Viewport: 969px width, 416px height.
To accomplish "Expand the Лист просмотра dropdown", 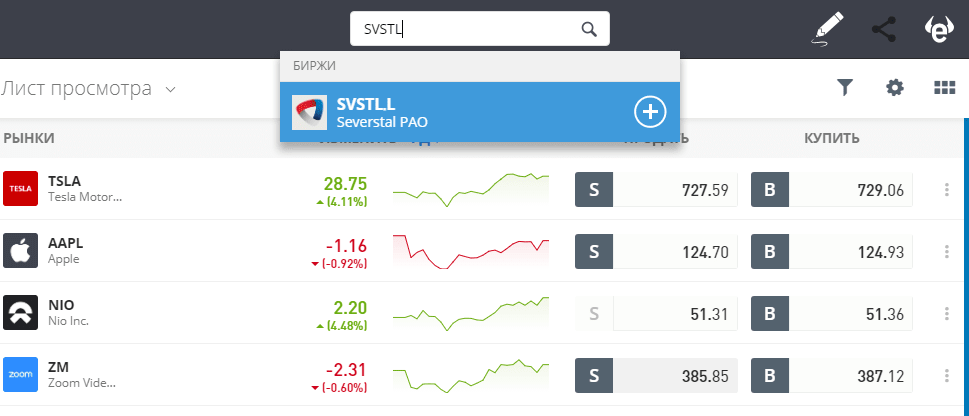I will tap(170, 89).
